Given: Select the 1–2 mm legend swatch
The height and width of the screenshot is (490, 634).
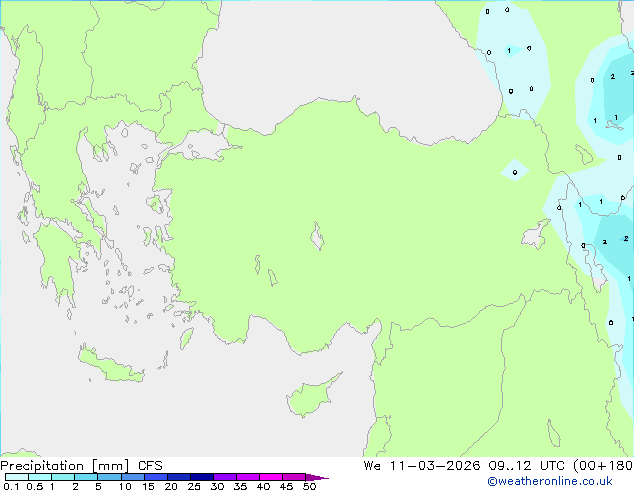Looking at the screenshot, I should pyautogui.click(x=63, y=477).
